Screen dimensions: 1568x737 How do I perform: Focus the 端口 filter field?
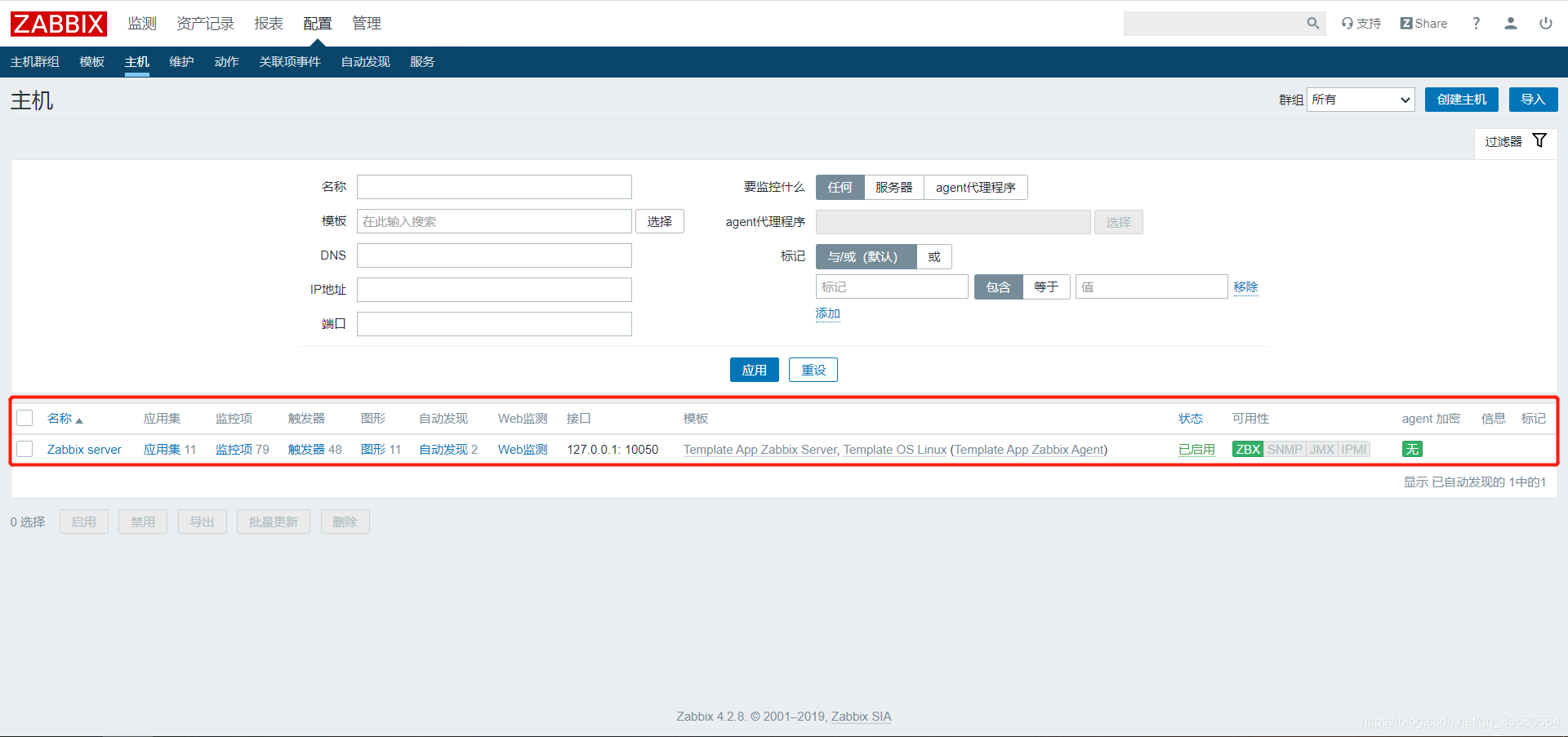pyautogui.click(x=494, y=324)
